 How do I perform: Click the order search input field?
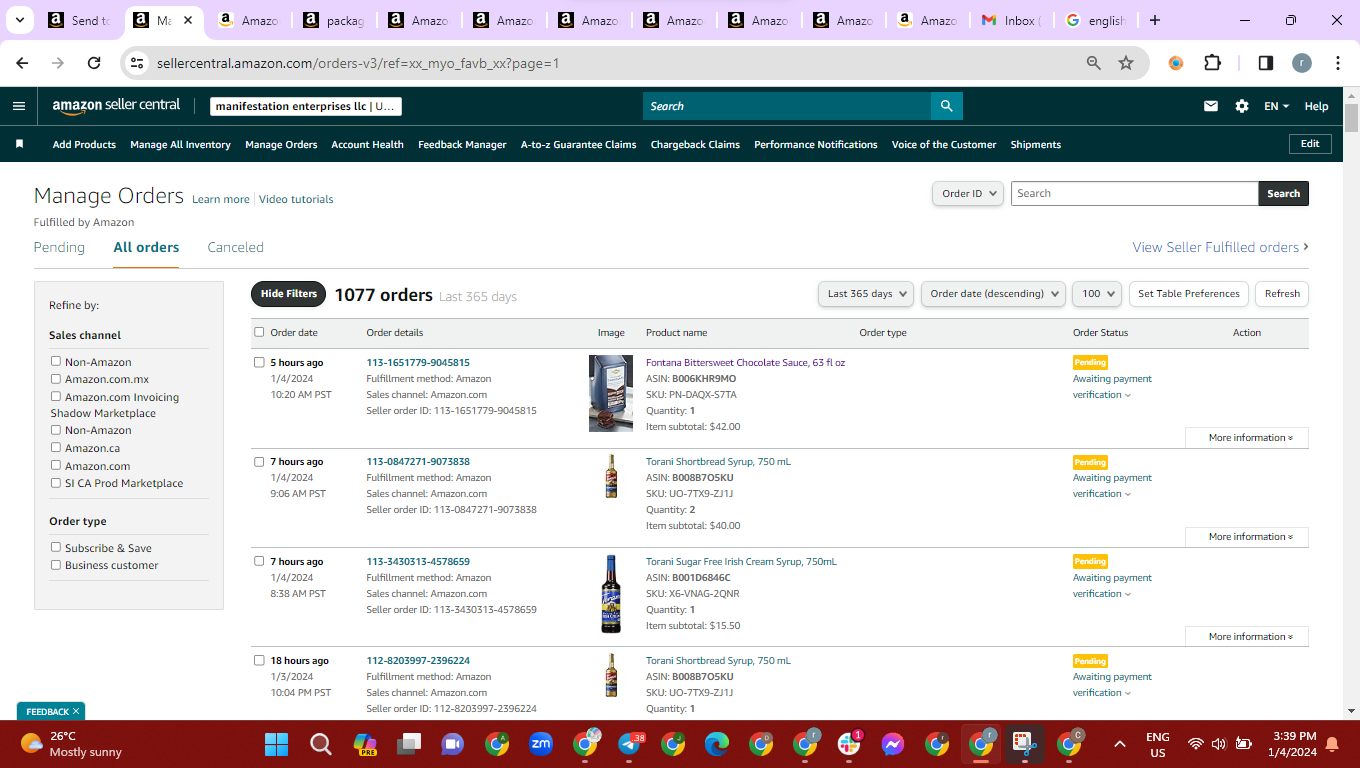pos(1134,194)
